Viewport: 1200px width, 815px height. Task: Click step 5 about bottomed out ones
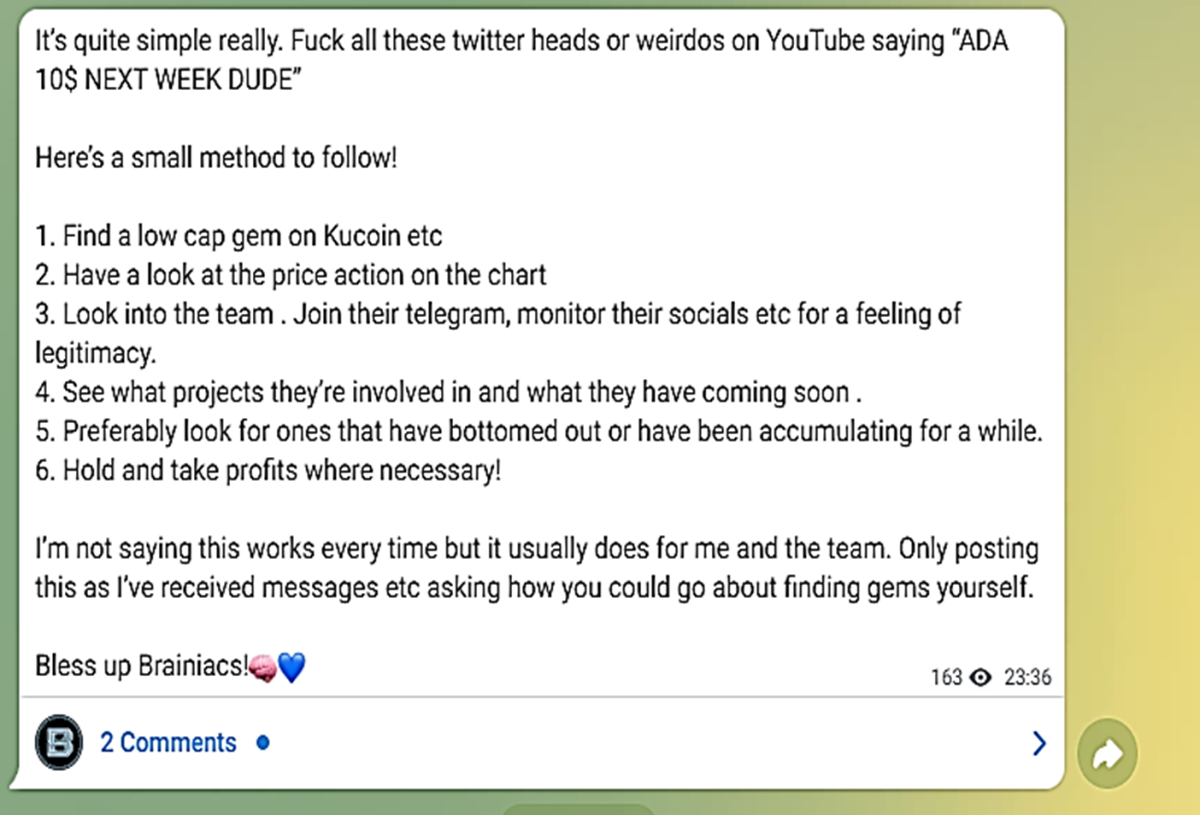coord(539,432)
